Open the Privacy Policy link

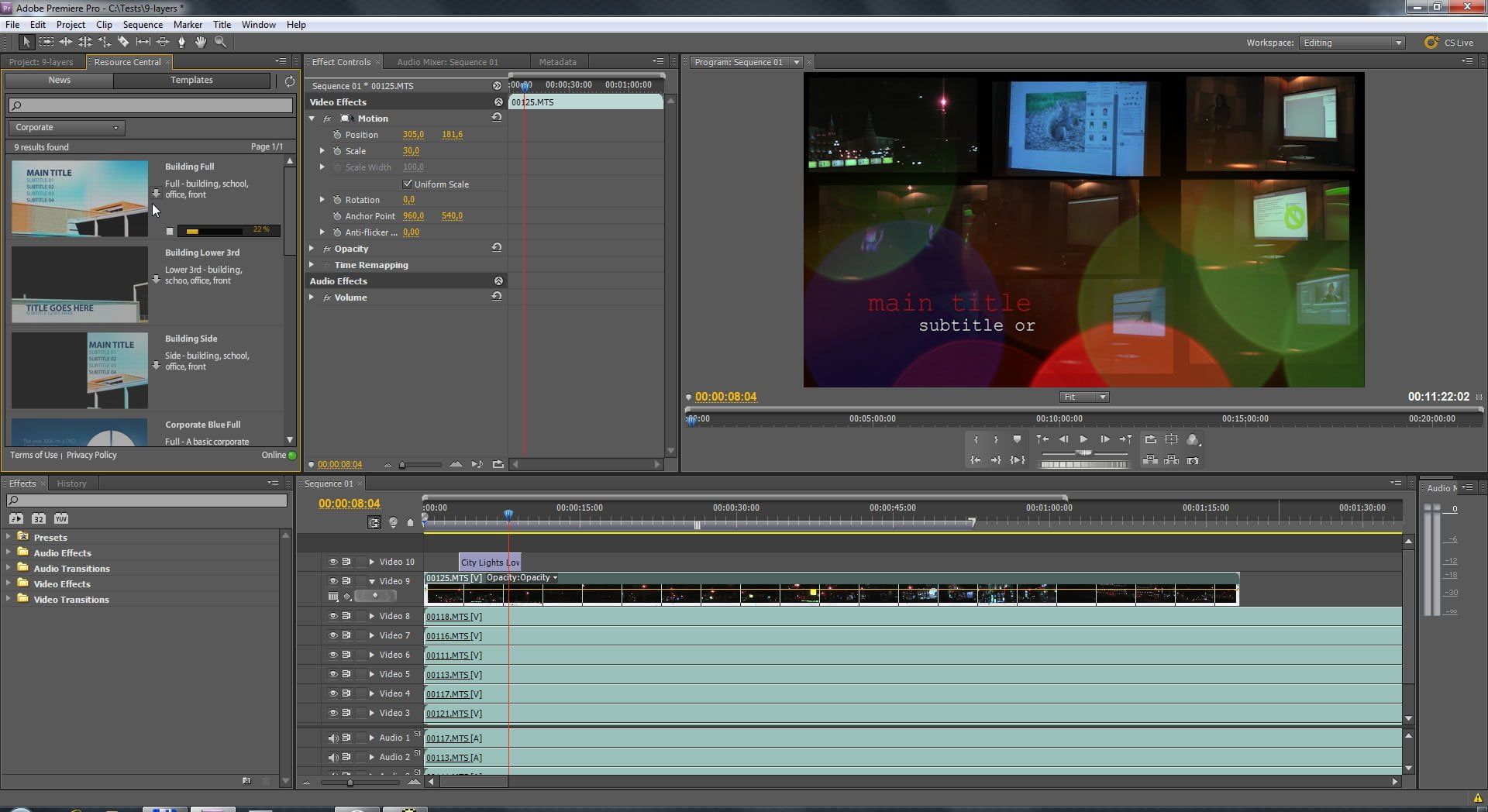point(91,455)
